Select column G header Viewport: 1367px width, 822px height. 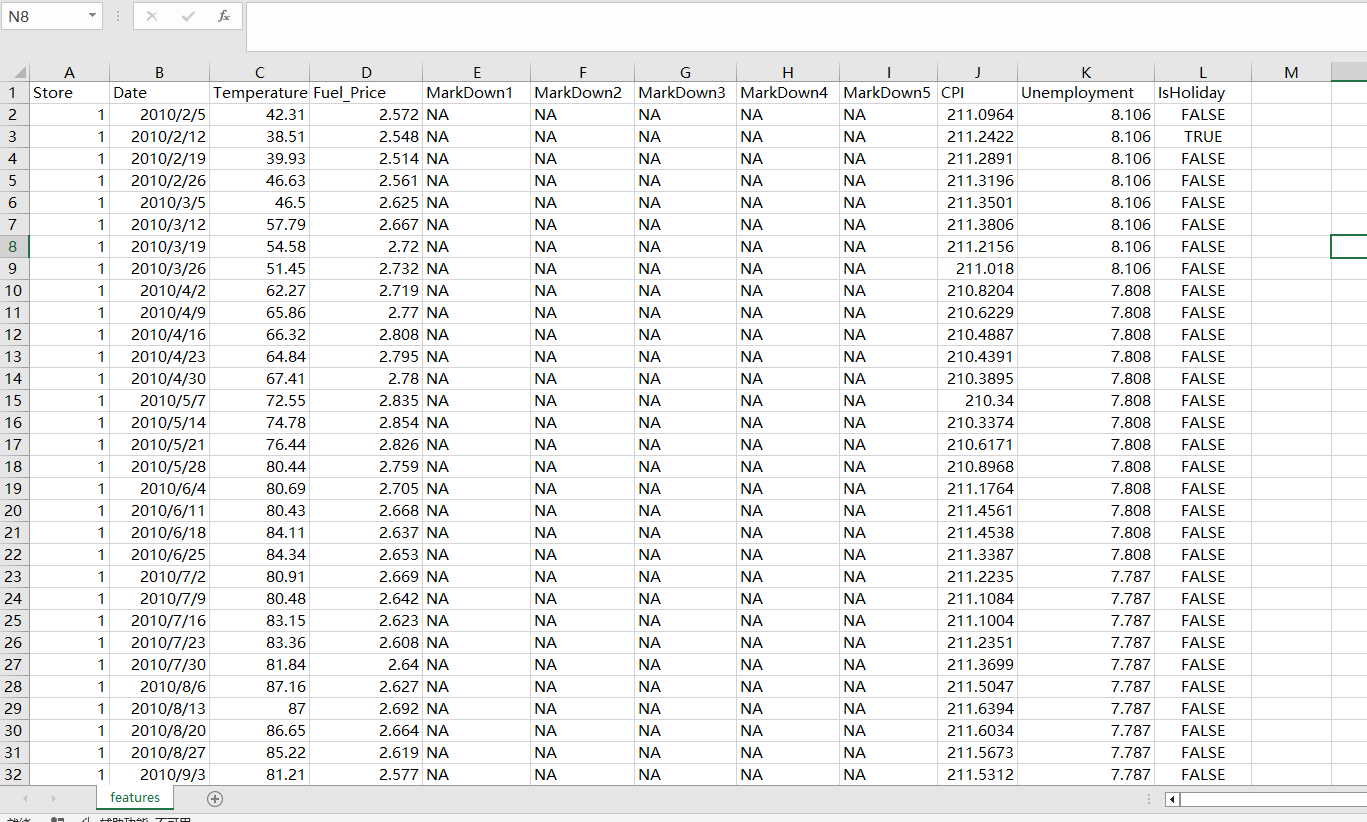(x=685, y=72)
